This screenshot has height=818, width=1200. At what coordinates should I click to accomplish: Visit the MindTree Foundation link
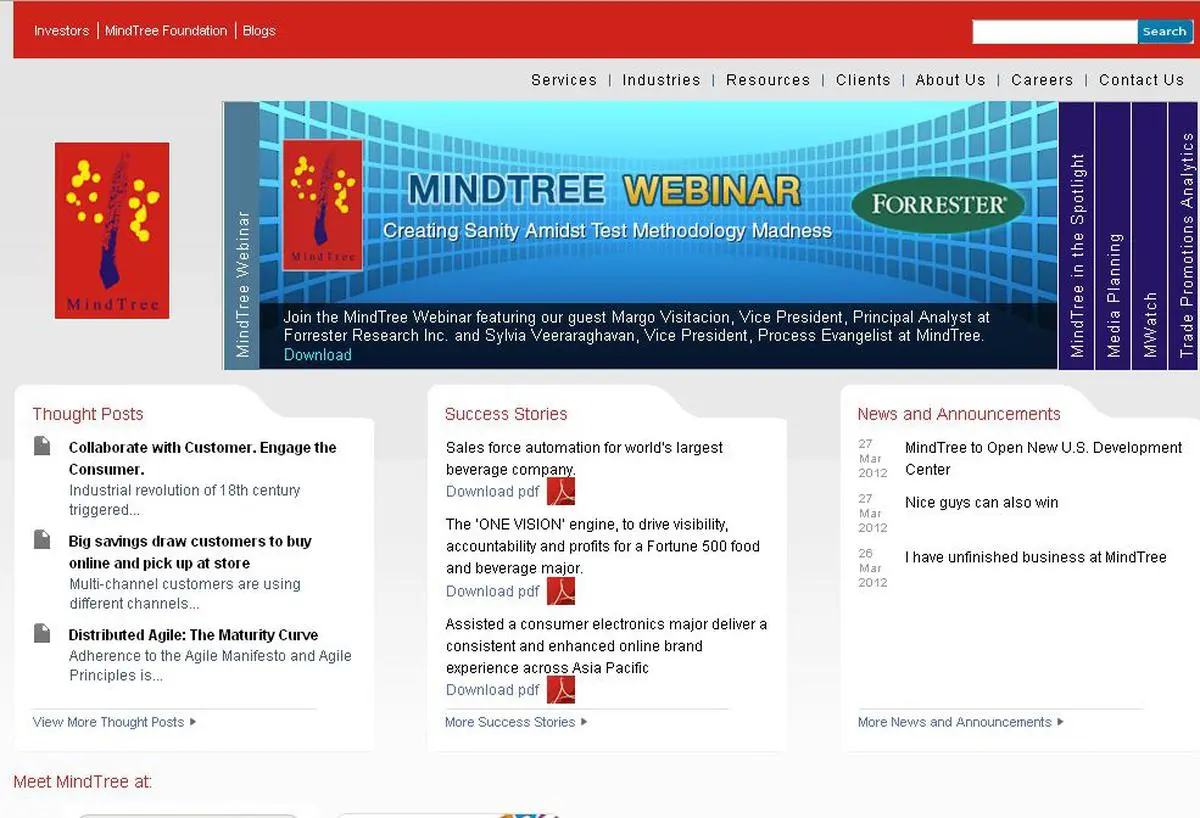[166, 31]
